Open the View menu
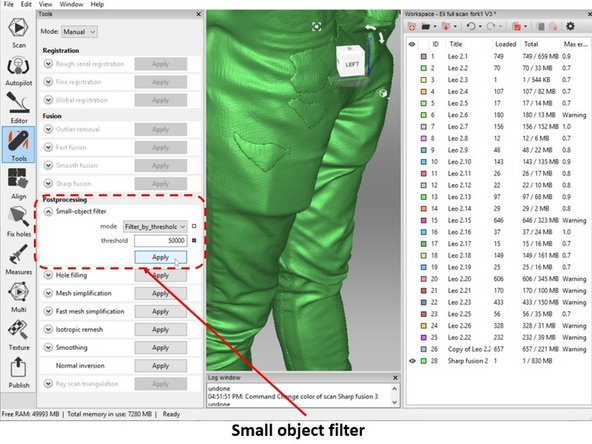 coord(45,5)
